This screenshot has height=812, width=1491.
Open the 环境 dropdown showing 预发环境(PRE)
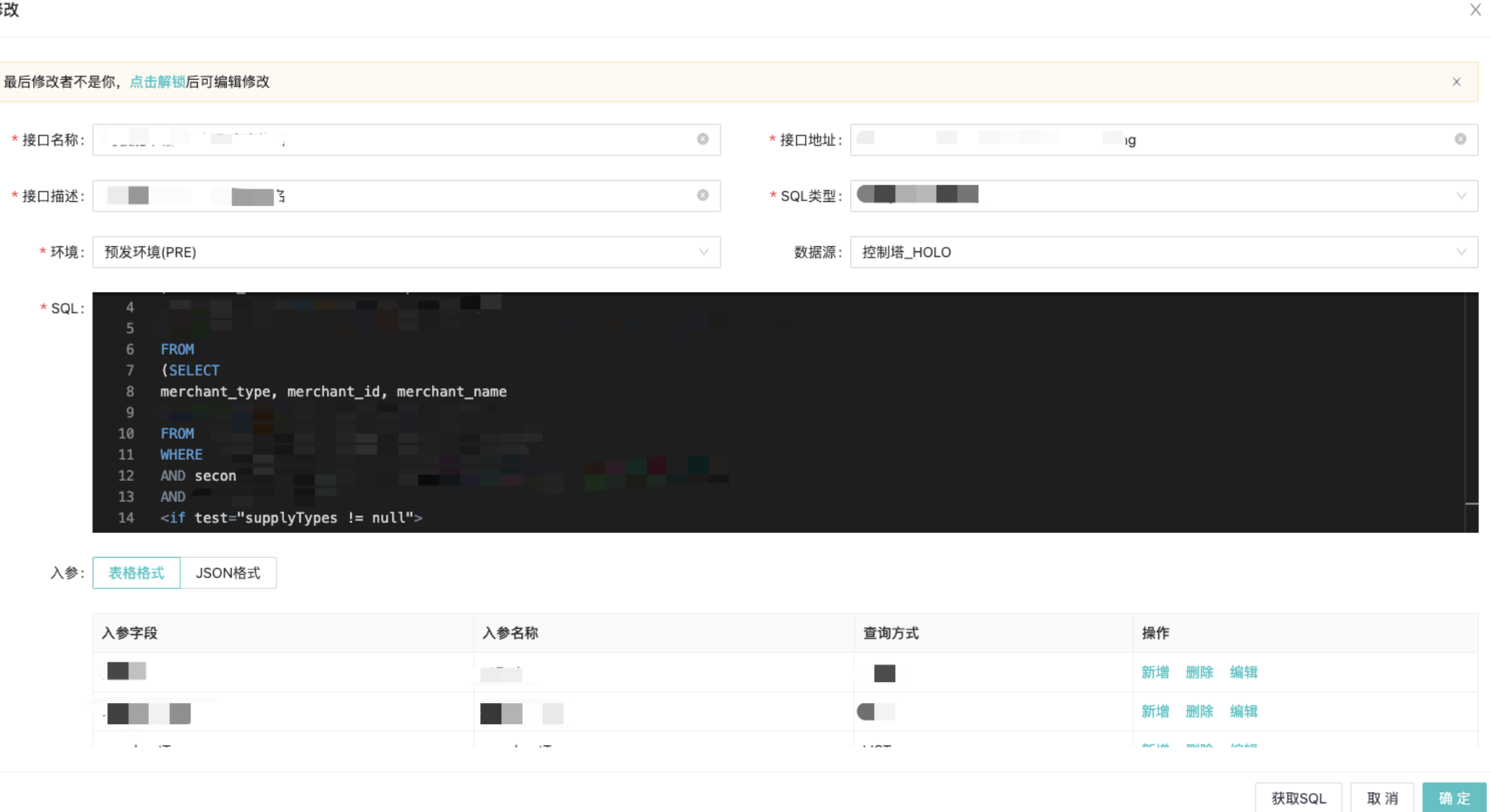point(406,252)
